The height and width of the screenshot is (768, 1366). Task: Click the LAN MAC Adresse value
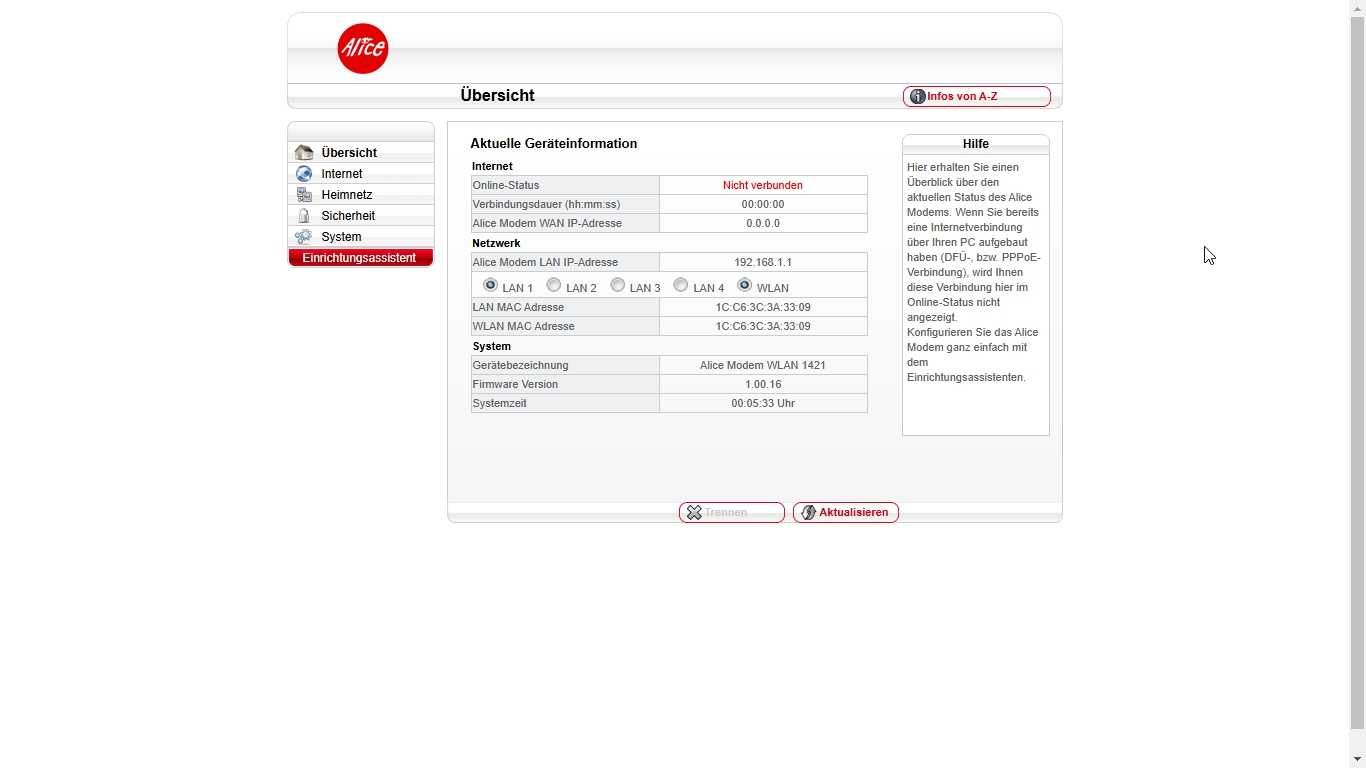coord(763,307)
